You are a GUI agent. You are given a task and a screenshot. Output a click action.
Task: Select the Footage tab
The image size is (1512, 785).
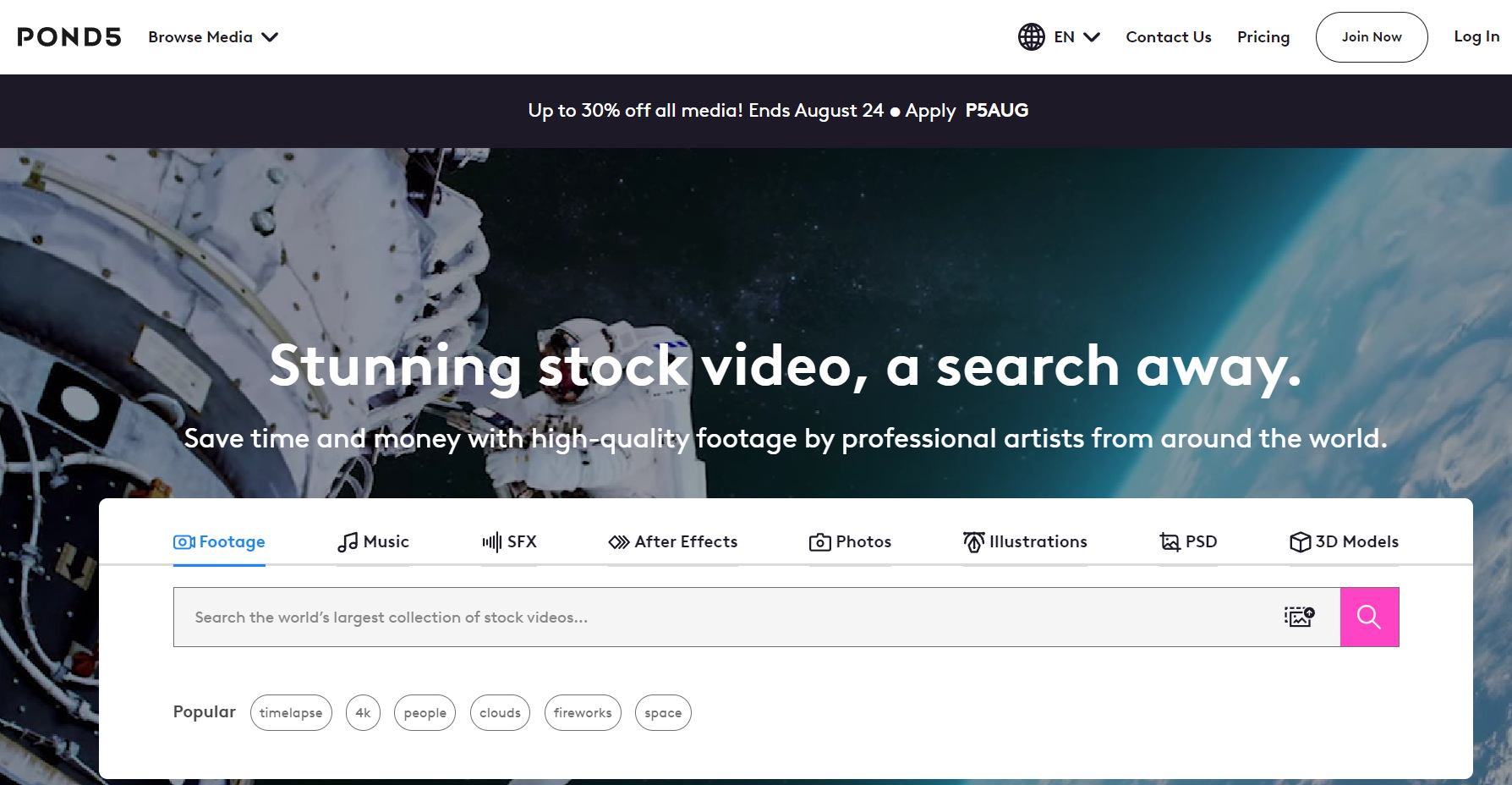pos(219,542)
